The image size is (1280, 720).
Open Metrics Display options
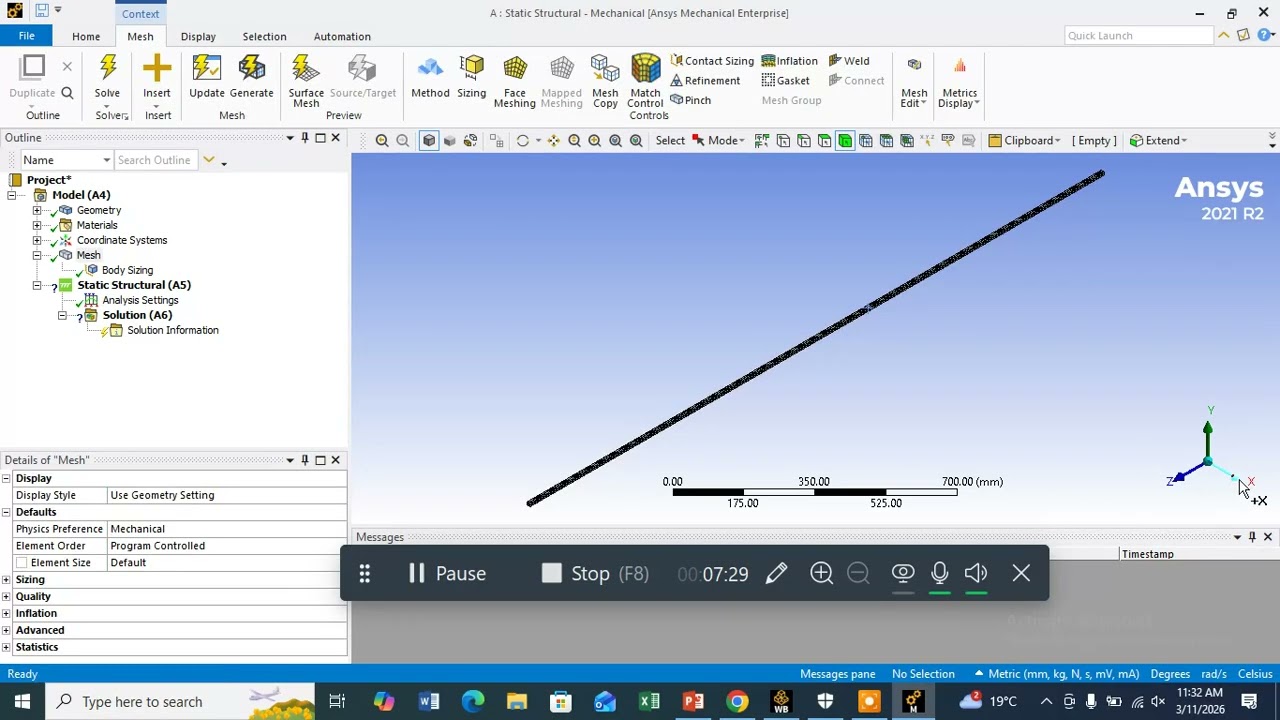click(x=959, y=81)
